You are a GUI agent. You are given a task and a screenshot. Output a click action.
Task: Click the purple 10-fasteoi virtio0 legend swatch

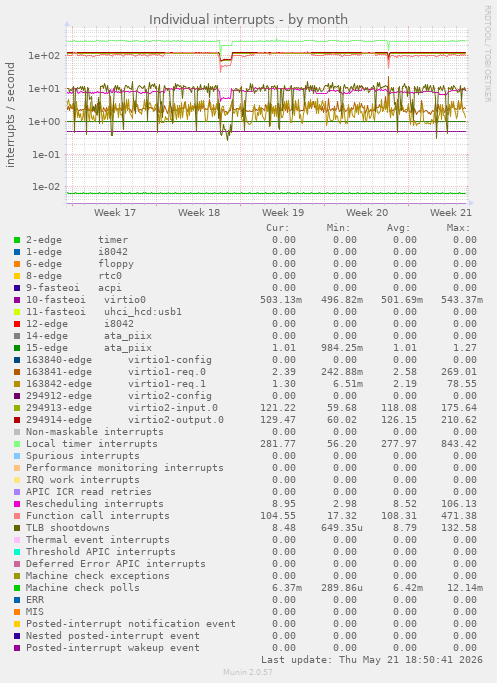click(17, 300)
